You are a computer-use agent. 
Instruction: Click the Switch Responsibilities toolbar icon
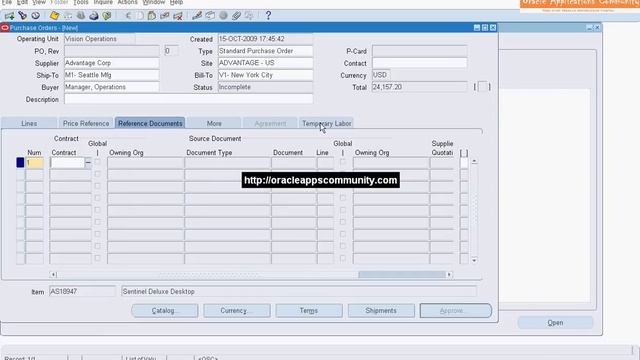81,16
